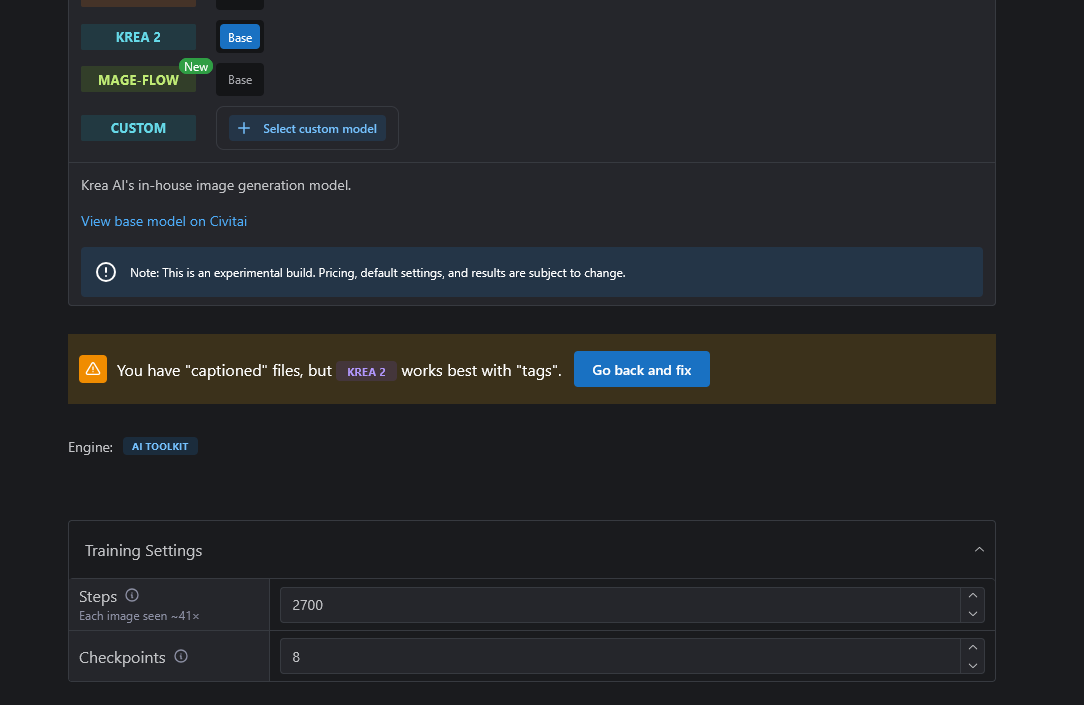1084x705 pixels.
Task: Select the CUSTOM model label
Action: (x=138, y=128)
